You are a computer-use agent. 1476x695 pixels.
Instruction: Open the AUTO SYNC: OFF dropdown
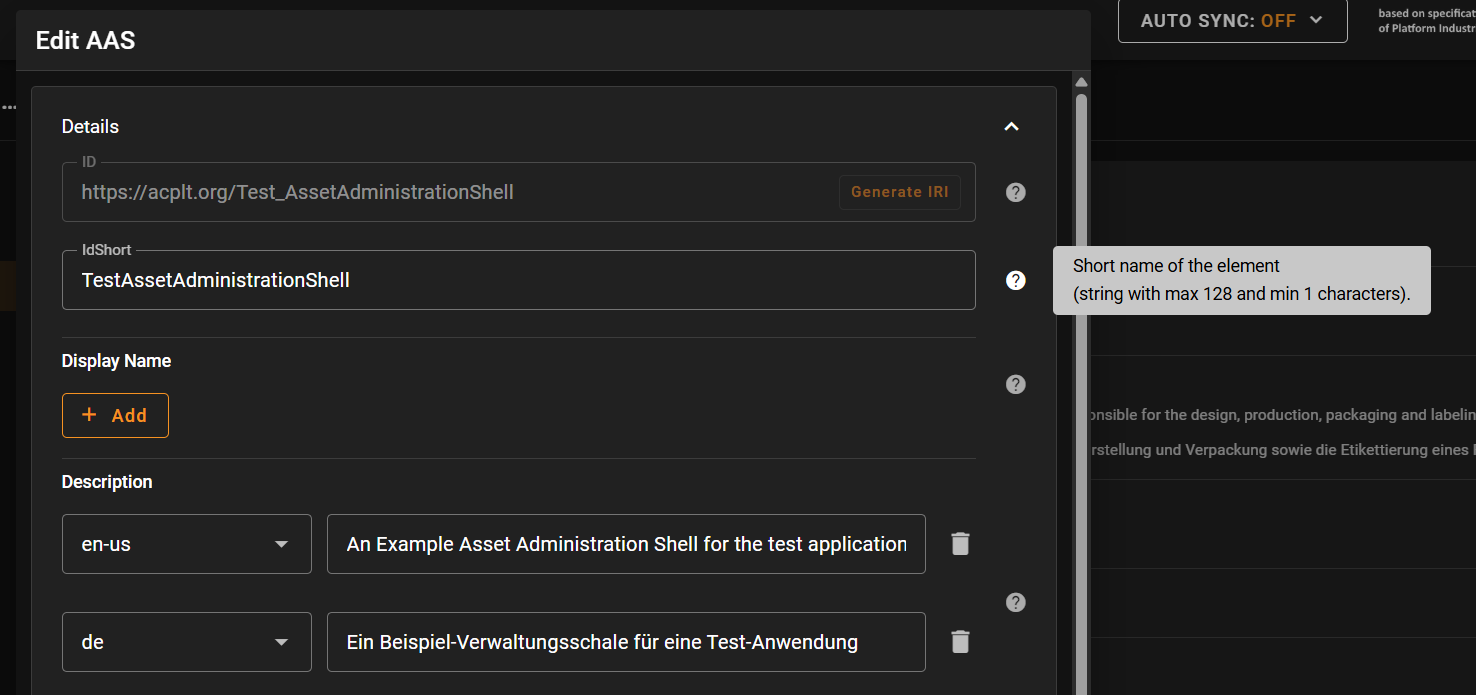coord(1232,21)
